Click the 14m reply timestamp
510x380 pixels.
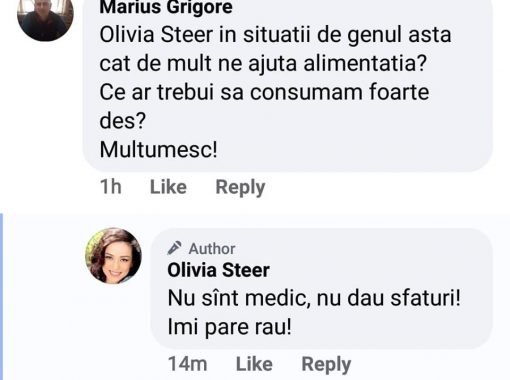(187, 364)
